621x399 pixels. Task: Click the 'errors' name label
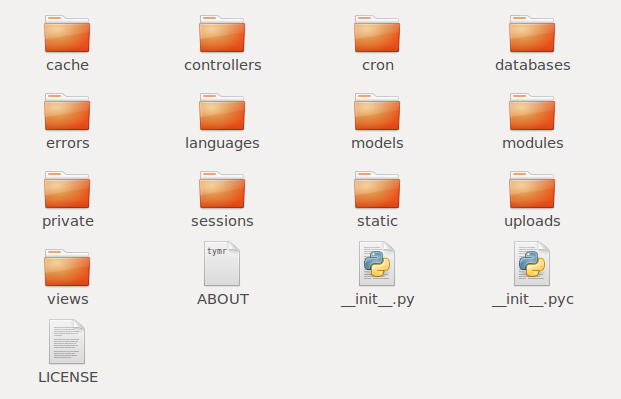[x=68, y=143]
